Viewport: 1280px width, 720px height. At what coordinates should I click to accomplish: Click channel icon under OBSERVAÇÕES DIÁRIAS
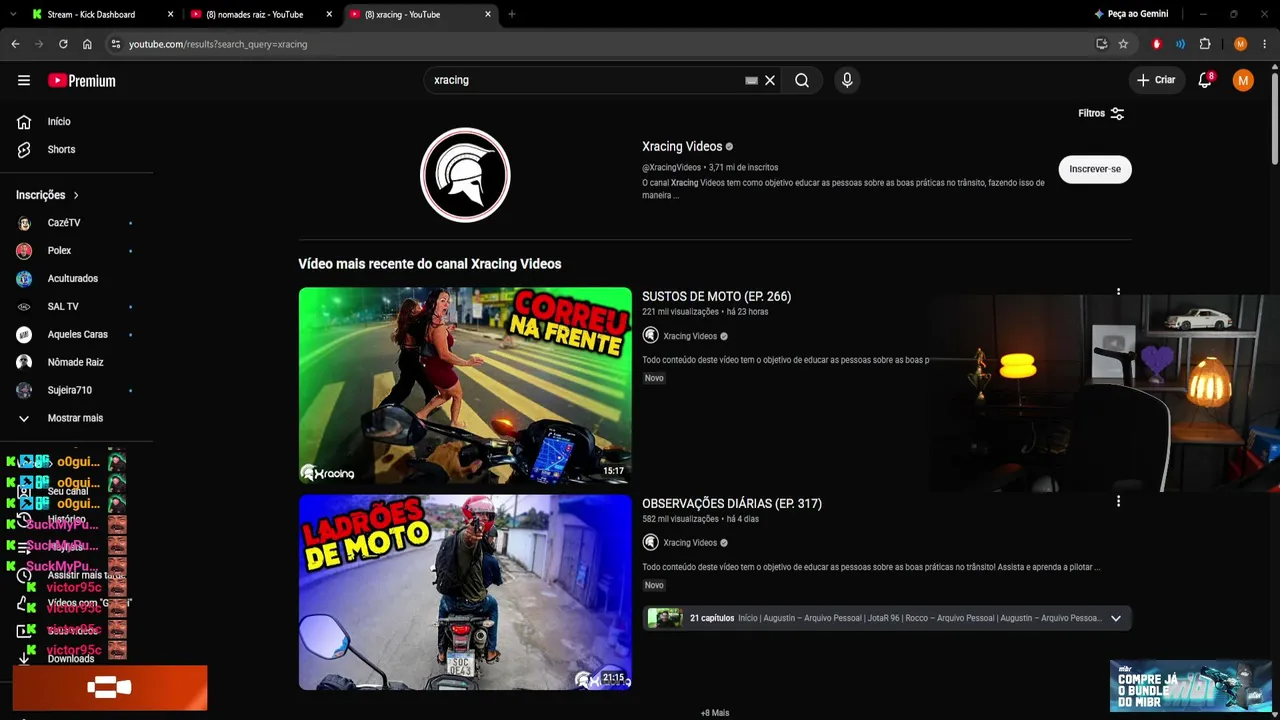[x=651, y=543]
